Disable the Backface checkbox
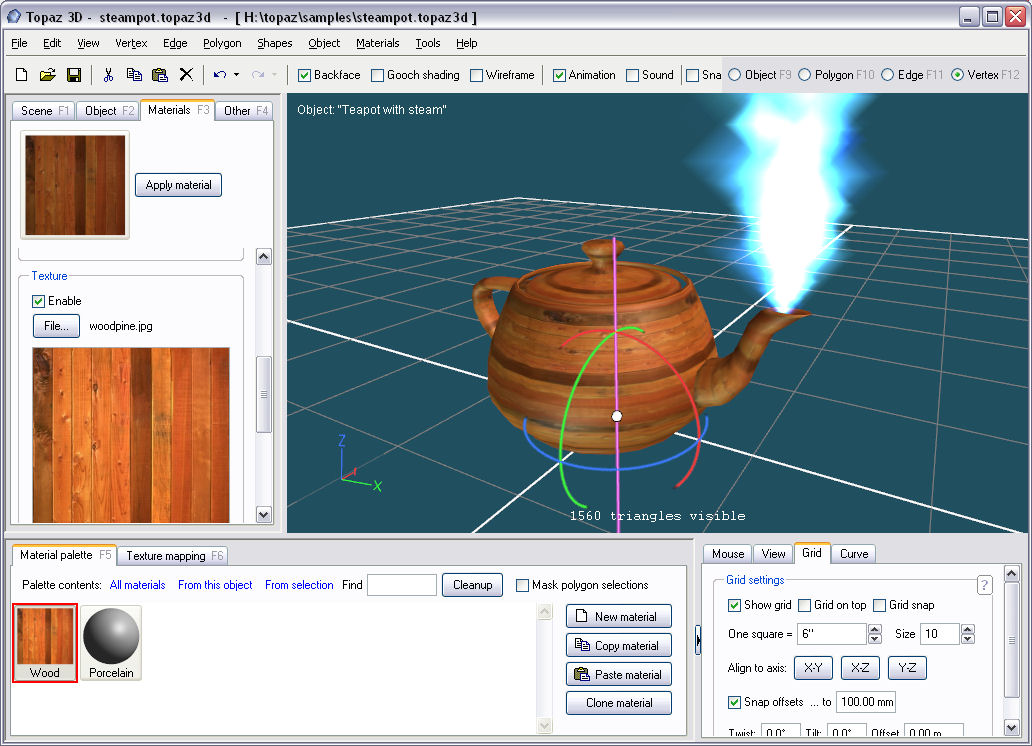 pos(304,75)
